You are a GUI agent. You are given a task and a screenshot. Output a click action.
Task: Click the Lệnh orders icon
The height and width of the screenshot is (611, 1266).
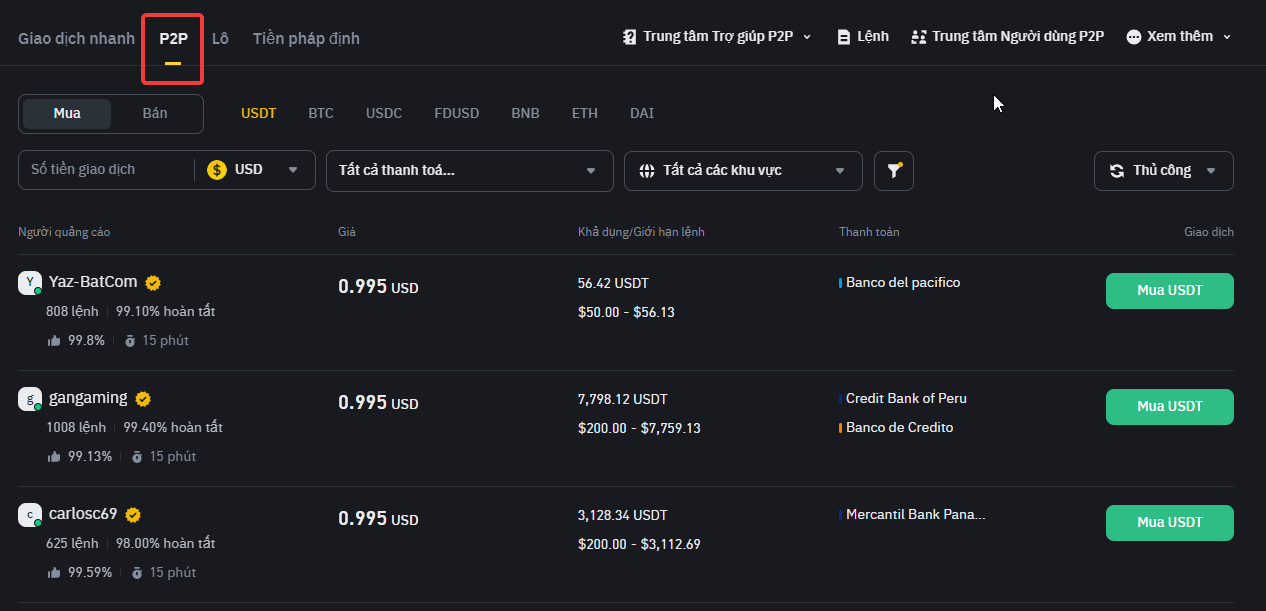point(844,37)
